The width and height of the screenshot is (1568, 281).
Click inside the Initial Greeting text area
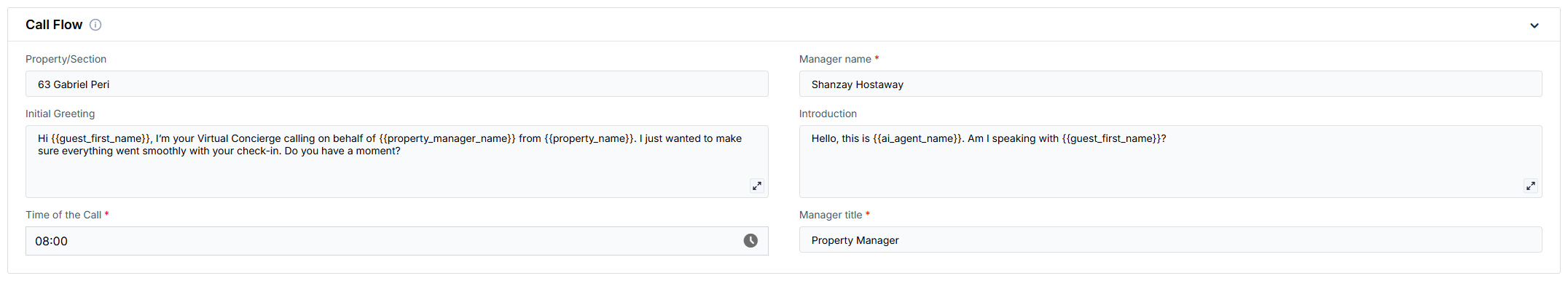(x=397, y=162)
